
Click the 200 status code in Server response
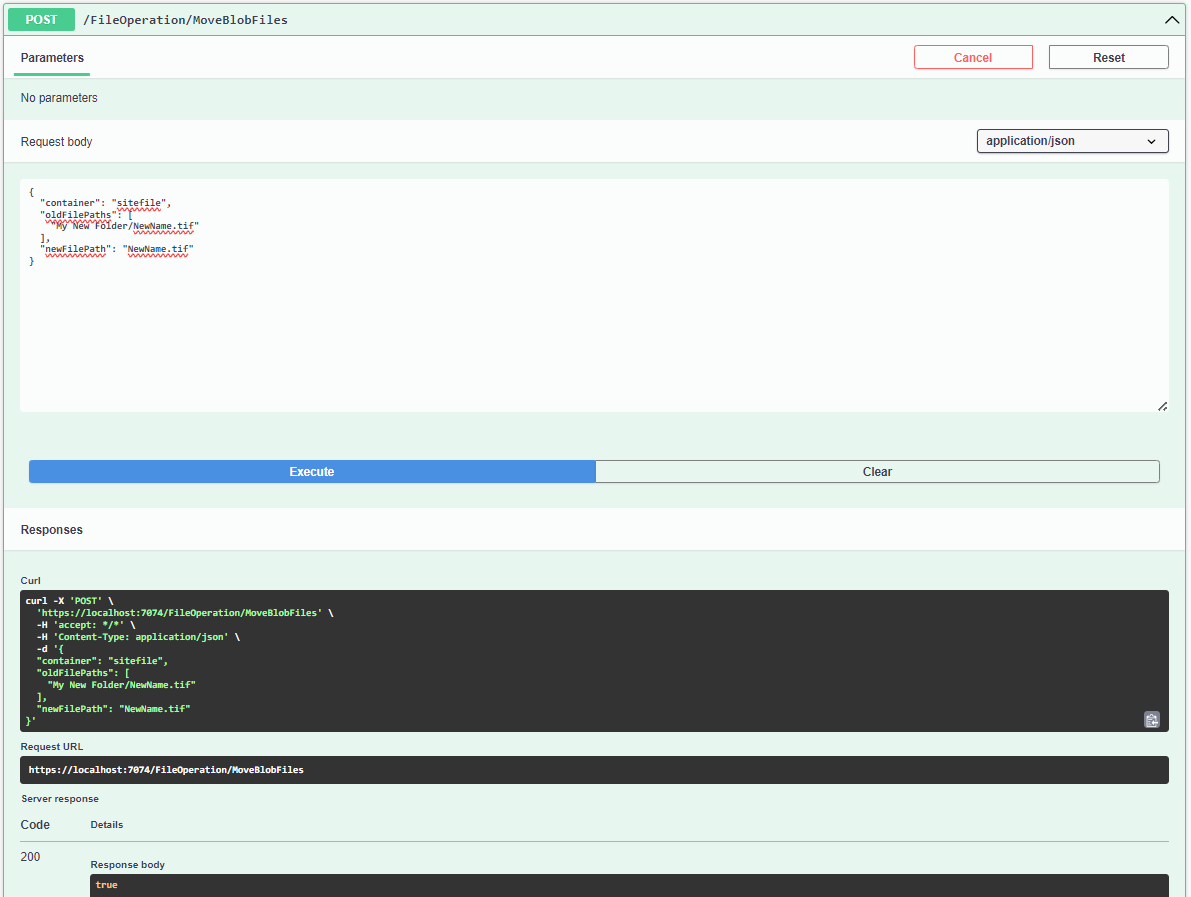coord(30,856)
